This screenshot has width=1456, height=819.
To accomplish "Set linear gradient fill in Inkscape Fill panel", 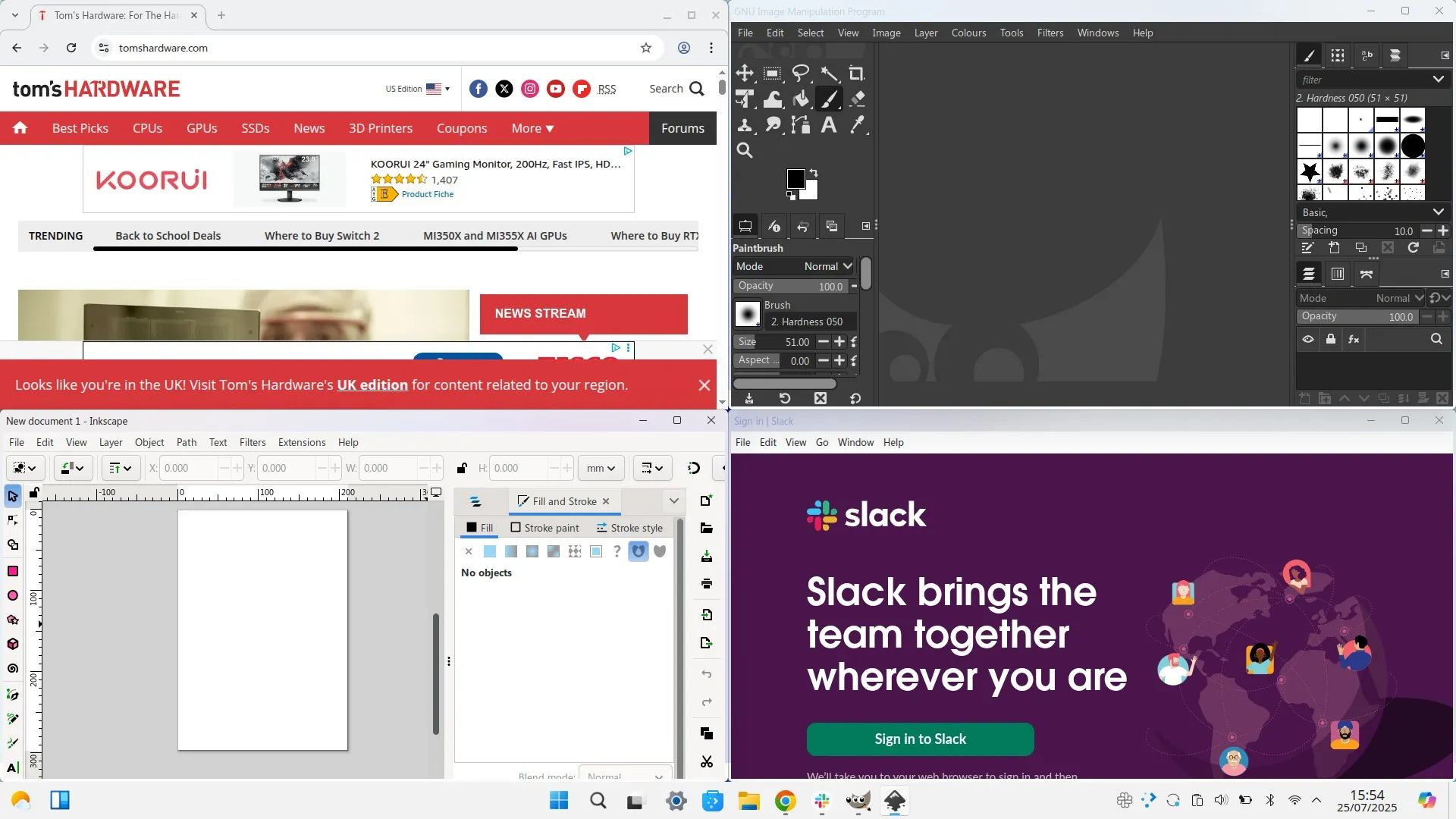I will pyautogui.click(x=511, y=551).
